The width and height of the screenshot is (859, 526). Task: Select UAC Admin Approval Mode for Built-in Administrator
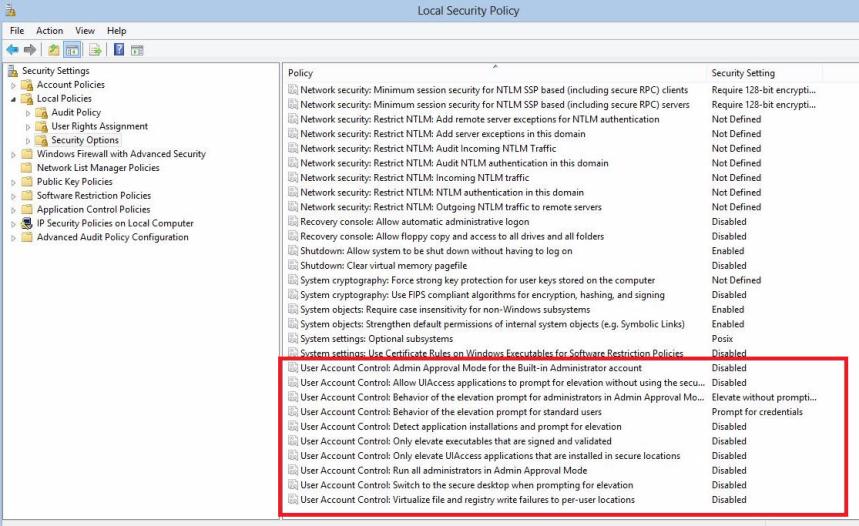(471, 368)
